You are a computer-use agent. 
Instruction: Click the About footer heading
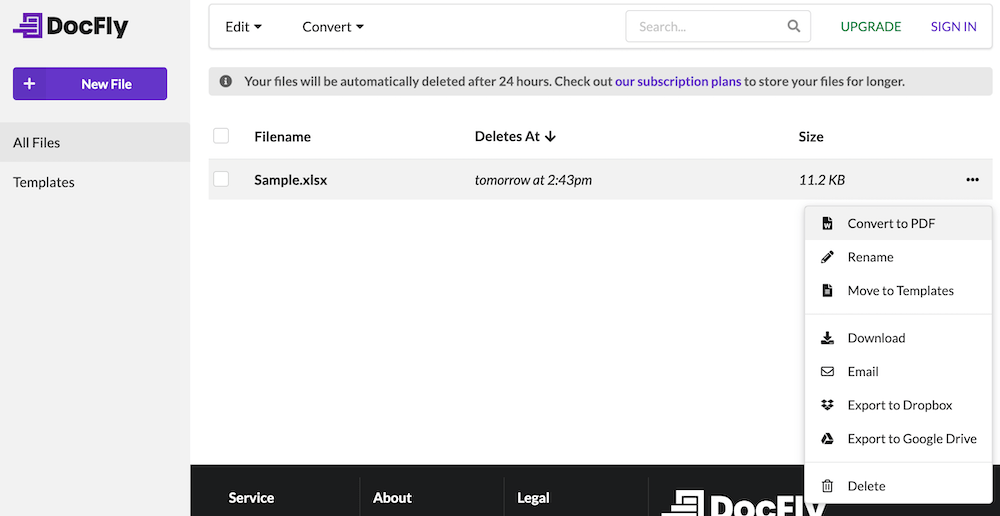coord(392,498)
